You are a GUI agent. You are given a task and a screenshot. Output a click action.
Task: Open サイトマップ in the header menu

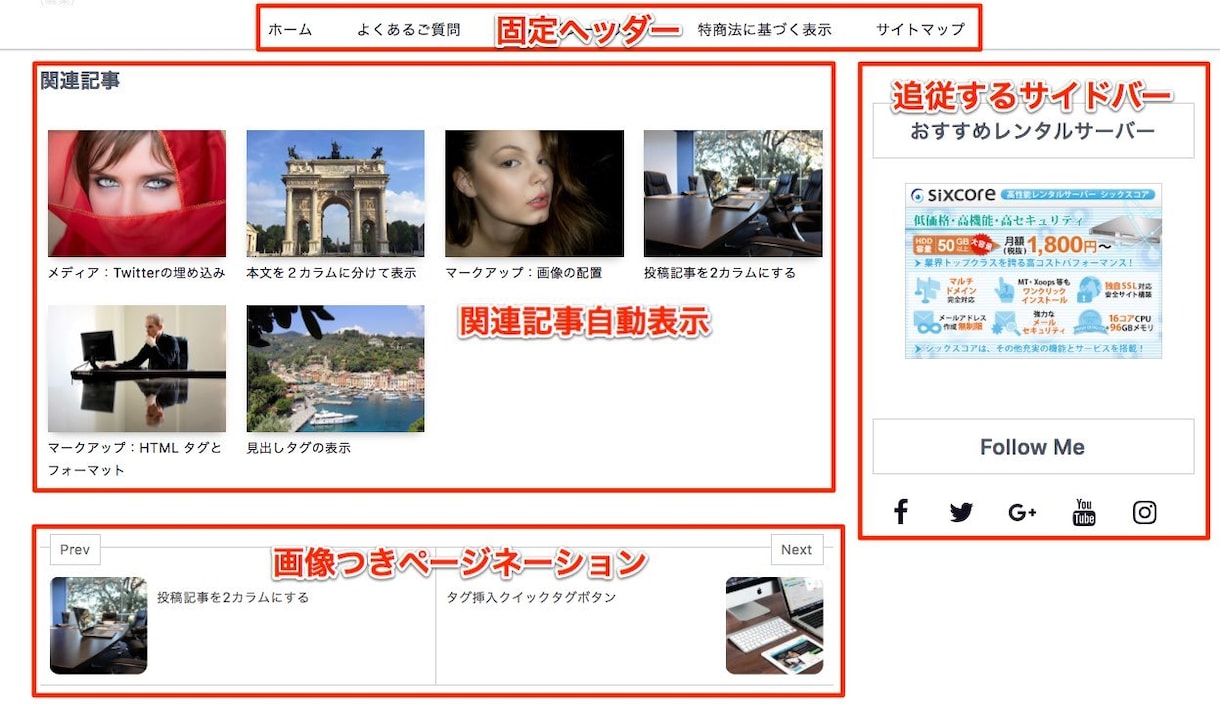(x=921, y=29)
